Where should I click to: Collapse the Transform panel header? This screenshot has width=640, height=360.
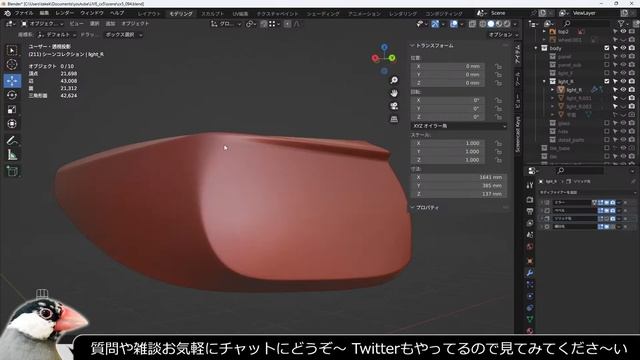(433, 46)
